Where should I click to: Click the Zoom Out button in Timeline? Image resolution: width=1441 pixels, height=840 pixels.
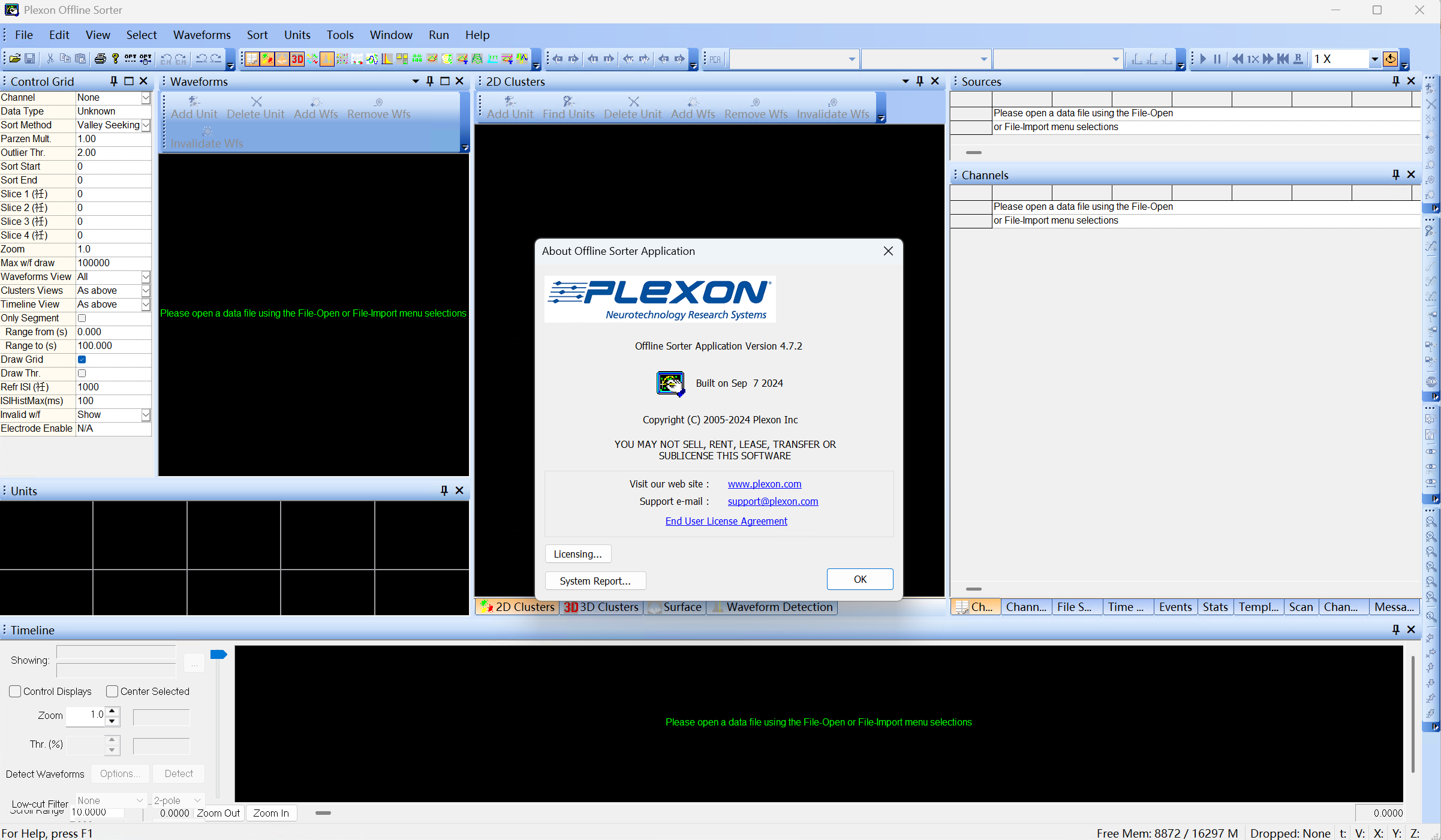(219, 813)
